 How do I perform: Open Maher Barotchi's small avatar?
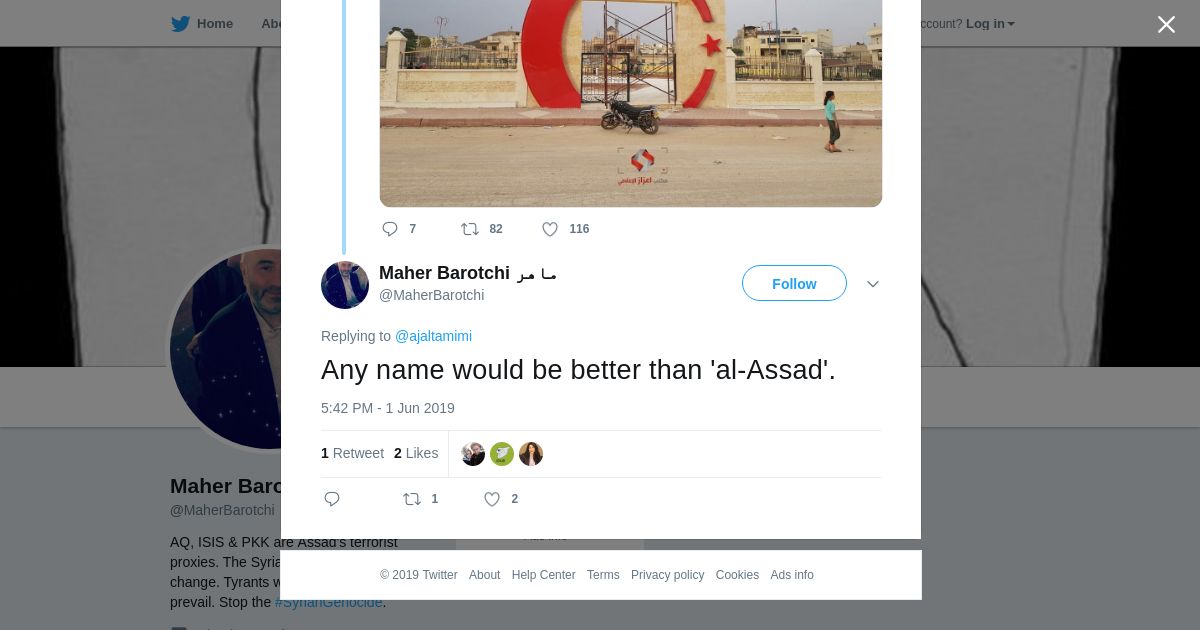click(x=345, y=285)
